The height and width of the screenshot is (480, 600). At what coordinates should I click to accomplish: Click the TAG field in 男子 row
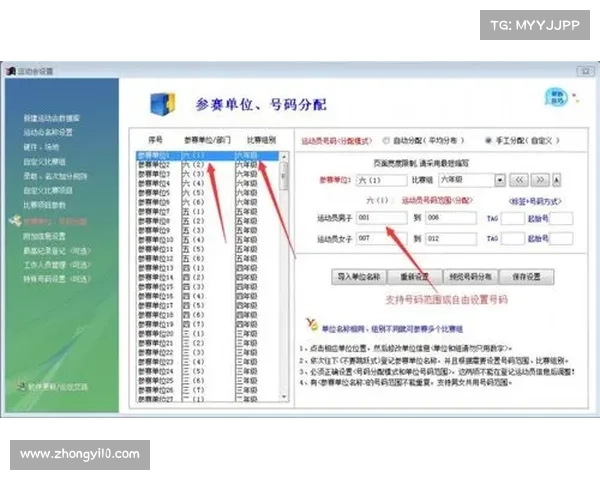[512, 218]
